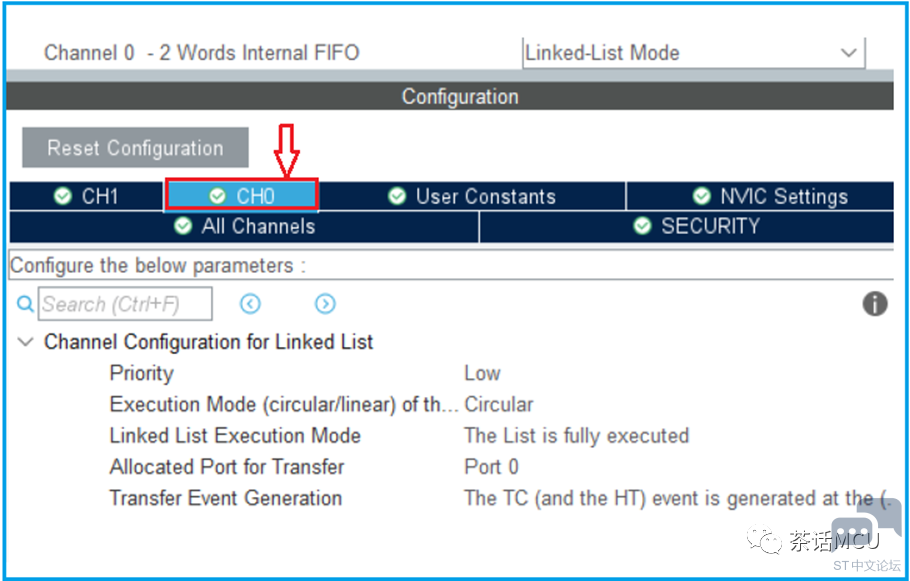Select the Transfer Event Generation row
This screenshot has width=910, height=581.
(x=453, y=499)
